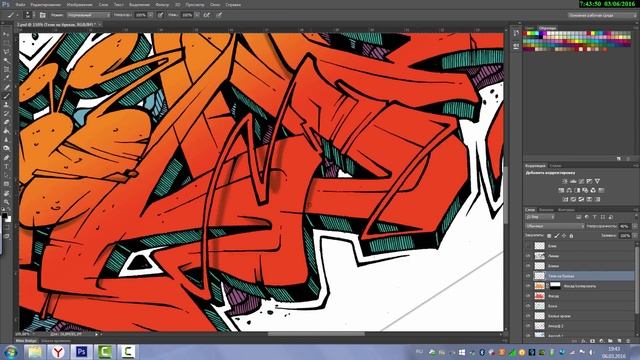Open the brush Flow slider dropdown
Viewport: 640px width, 360px height.
click(197, 15)
